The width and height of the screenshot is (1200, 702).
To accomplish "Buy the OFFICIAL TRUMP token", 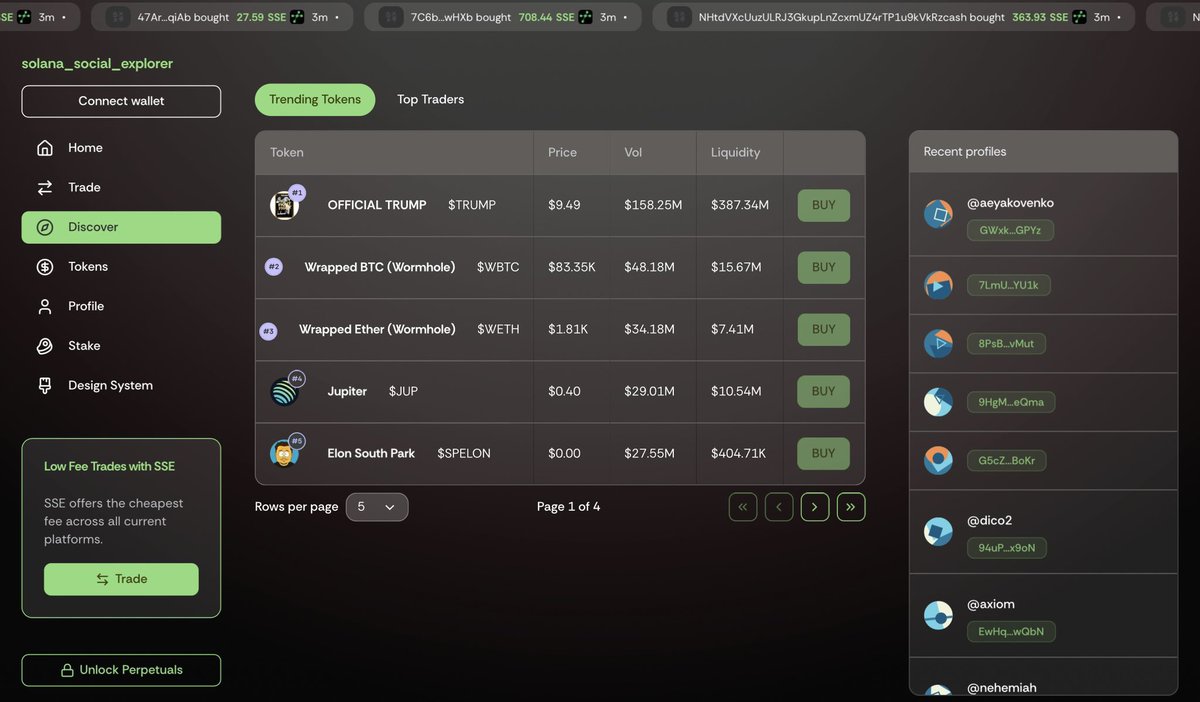I will click(x=824, y=205).
